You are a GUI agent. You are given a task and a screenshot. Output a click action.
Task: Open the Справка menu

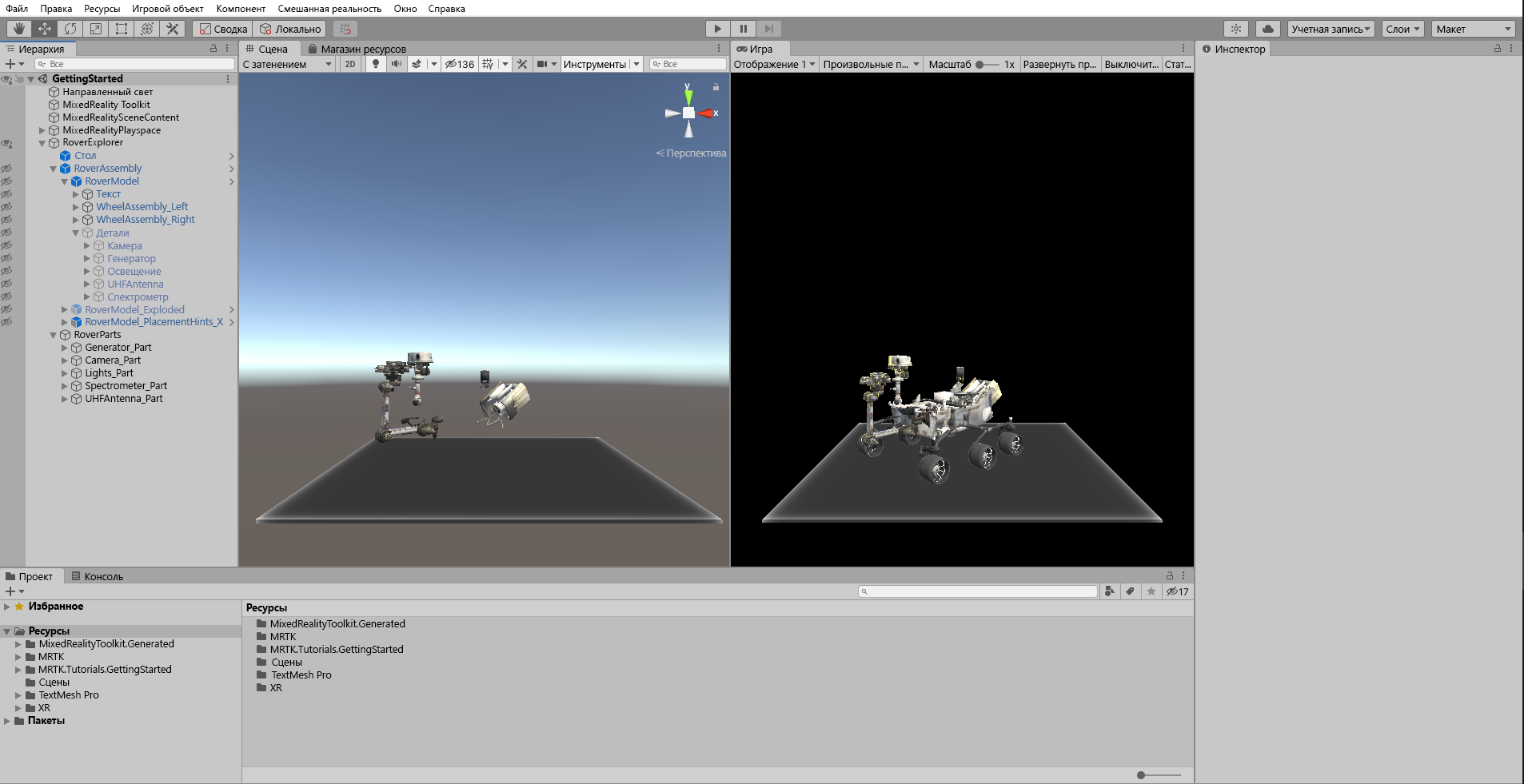(446, 9)
